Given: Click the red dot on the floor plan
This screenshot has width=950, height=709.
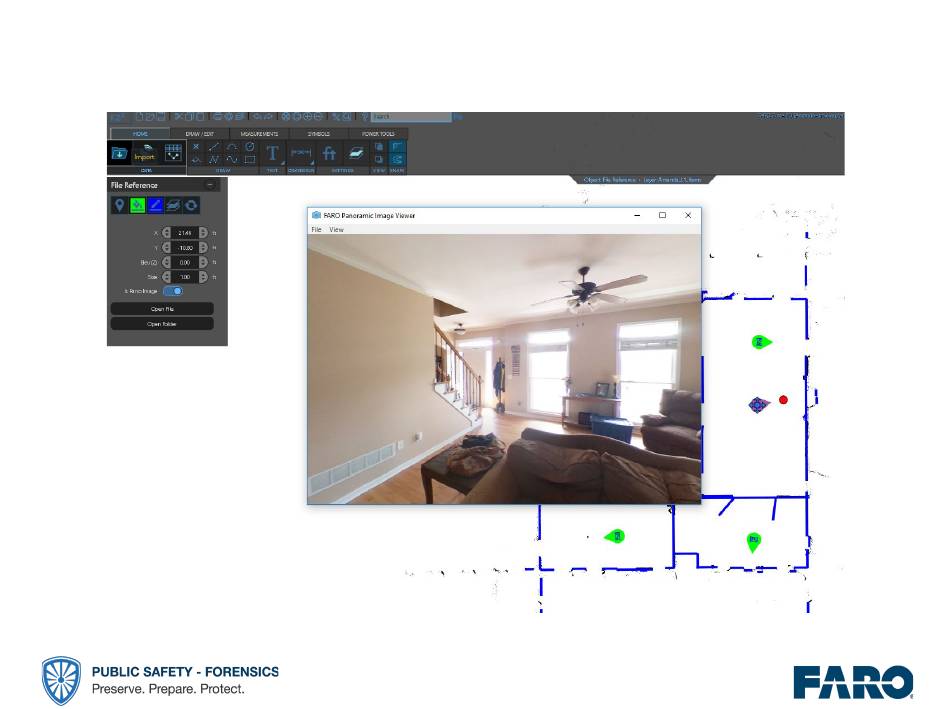Looking at the screenshot, I should click(x=783, y=400).
